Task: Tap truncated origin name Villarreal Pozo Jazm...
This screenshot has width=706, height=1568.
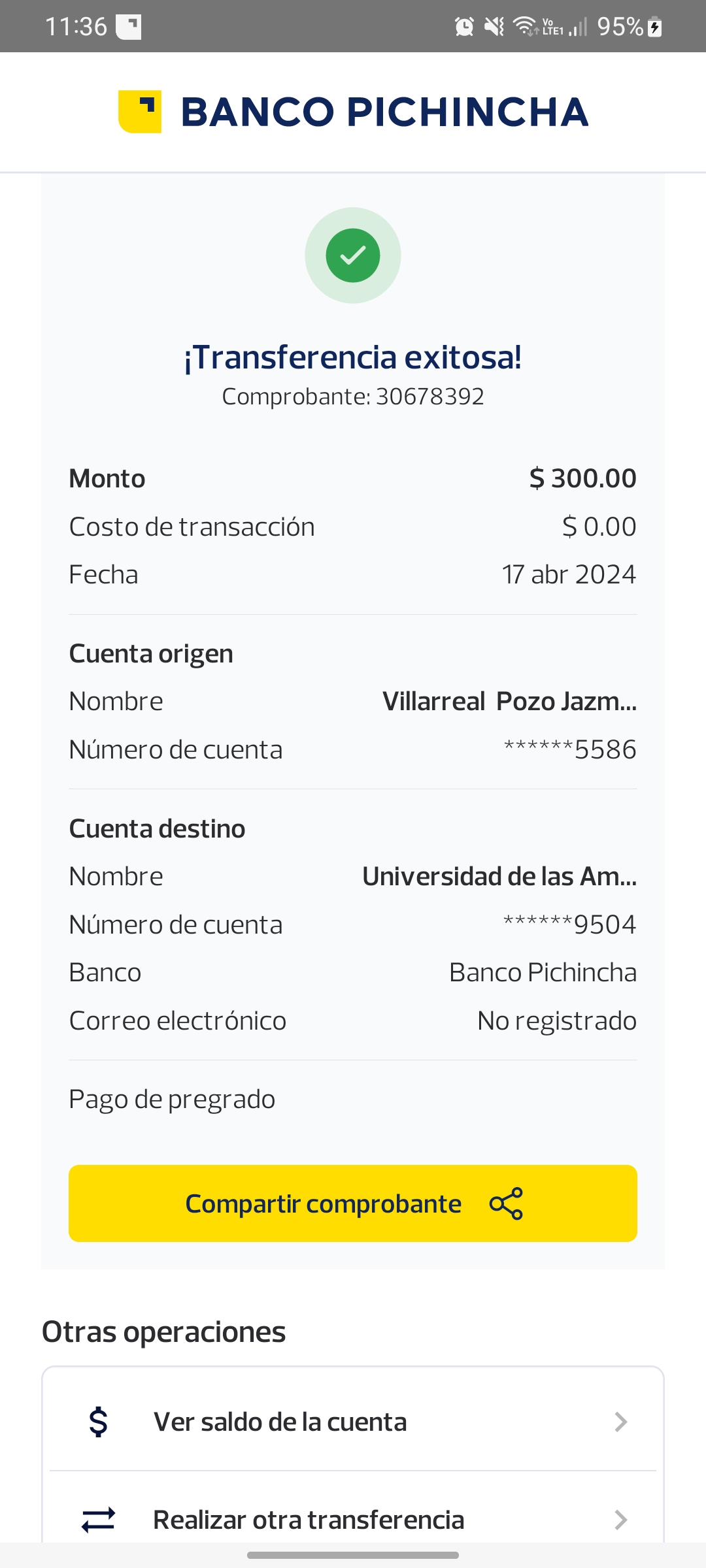Action: pos(509,701)
